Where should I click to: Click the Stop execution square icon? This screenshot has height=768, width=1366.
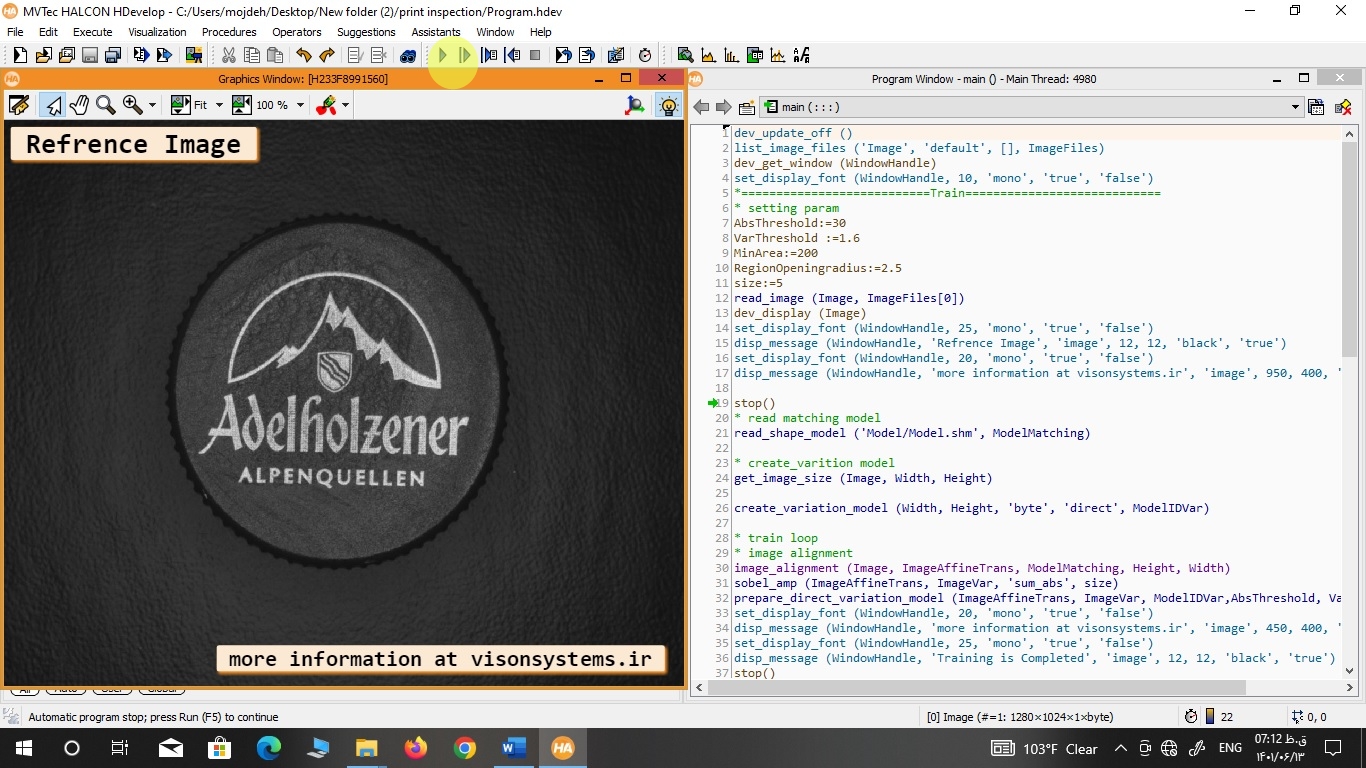(535, 56)
